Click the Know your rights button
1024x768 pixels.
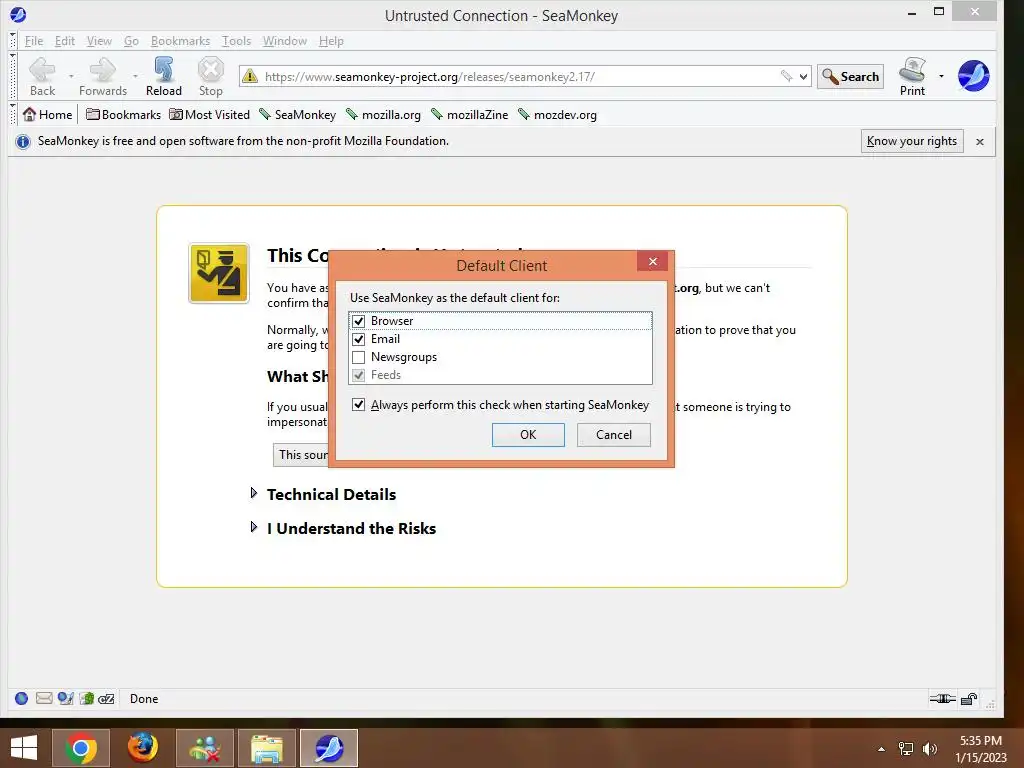[x=912, y=141]
